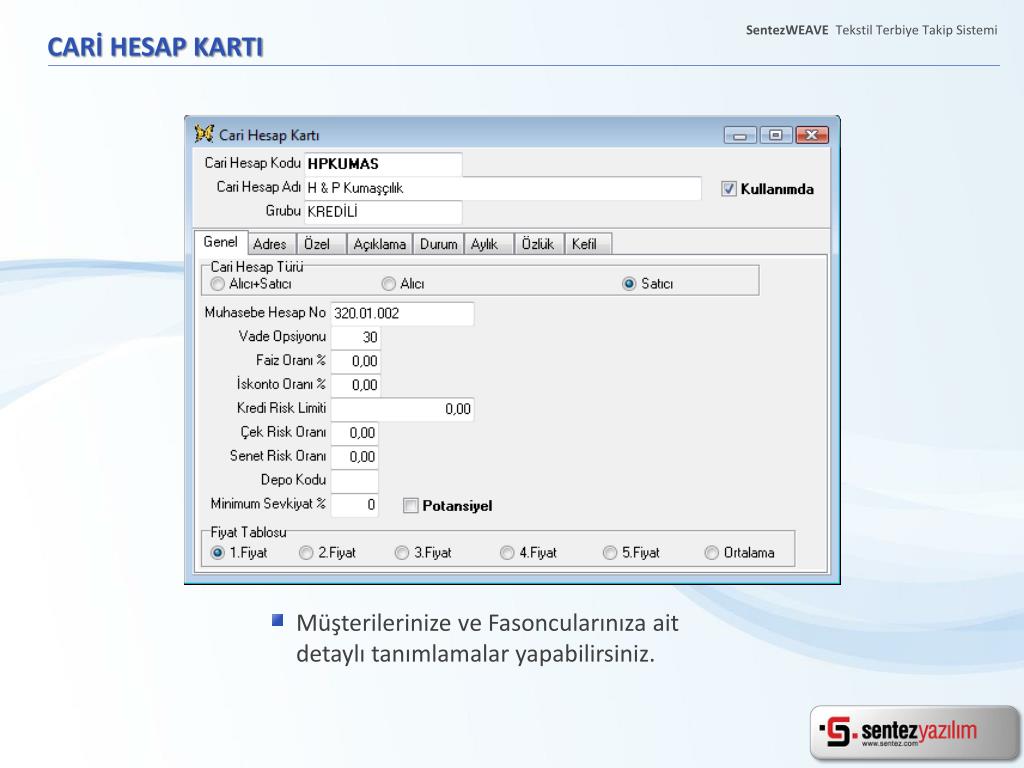
Task: Maximize the Cari Hesap Kartı window
Action: pyautogui.click(x=776, y=135)
